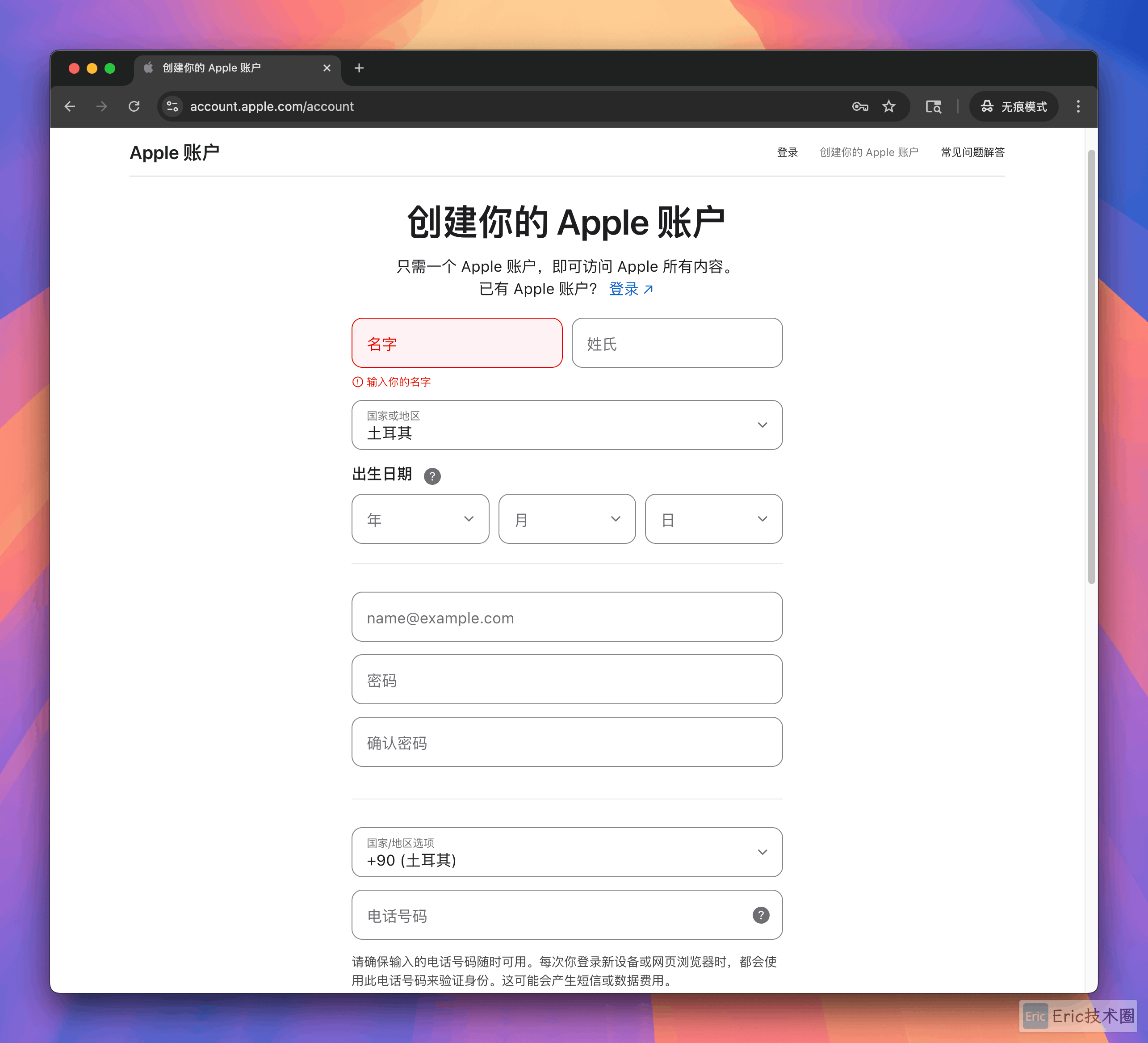Viewport: 1148px width, 1043px height.
Task: Open the 月 month dropdown
Action: pyautogui.click(x=567, y=519)
